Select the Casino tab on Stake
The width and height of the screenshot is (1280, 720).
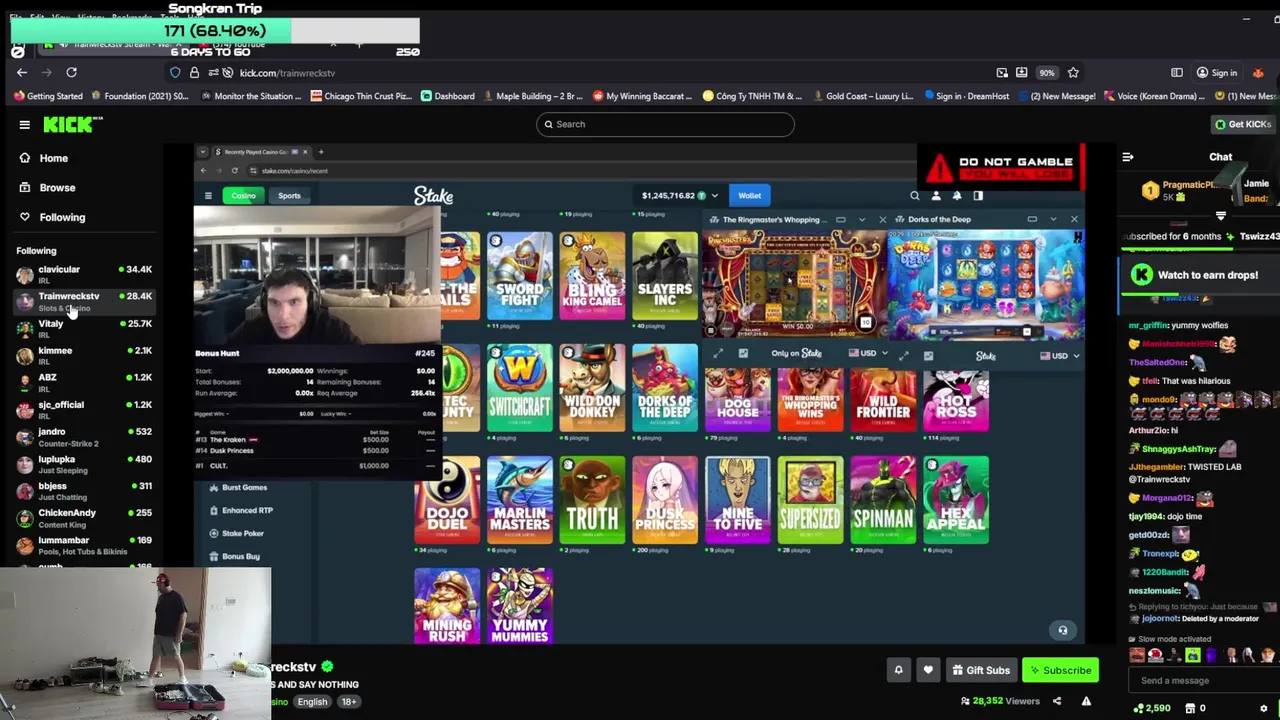click(244, 195)
